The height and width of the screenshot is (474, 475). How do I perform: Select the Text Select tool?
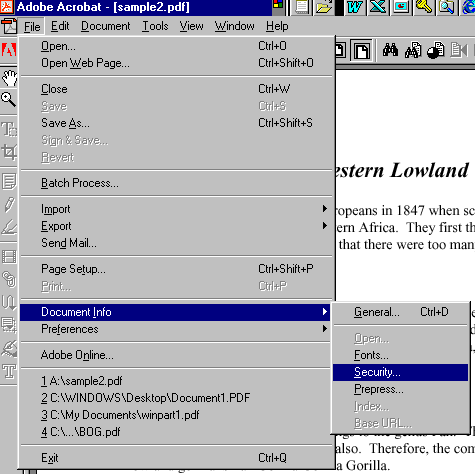pyautogui.click(x=9, y=129)
